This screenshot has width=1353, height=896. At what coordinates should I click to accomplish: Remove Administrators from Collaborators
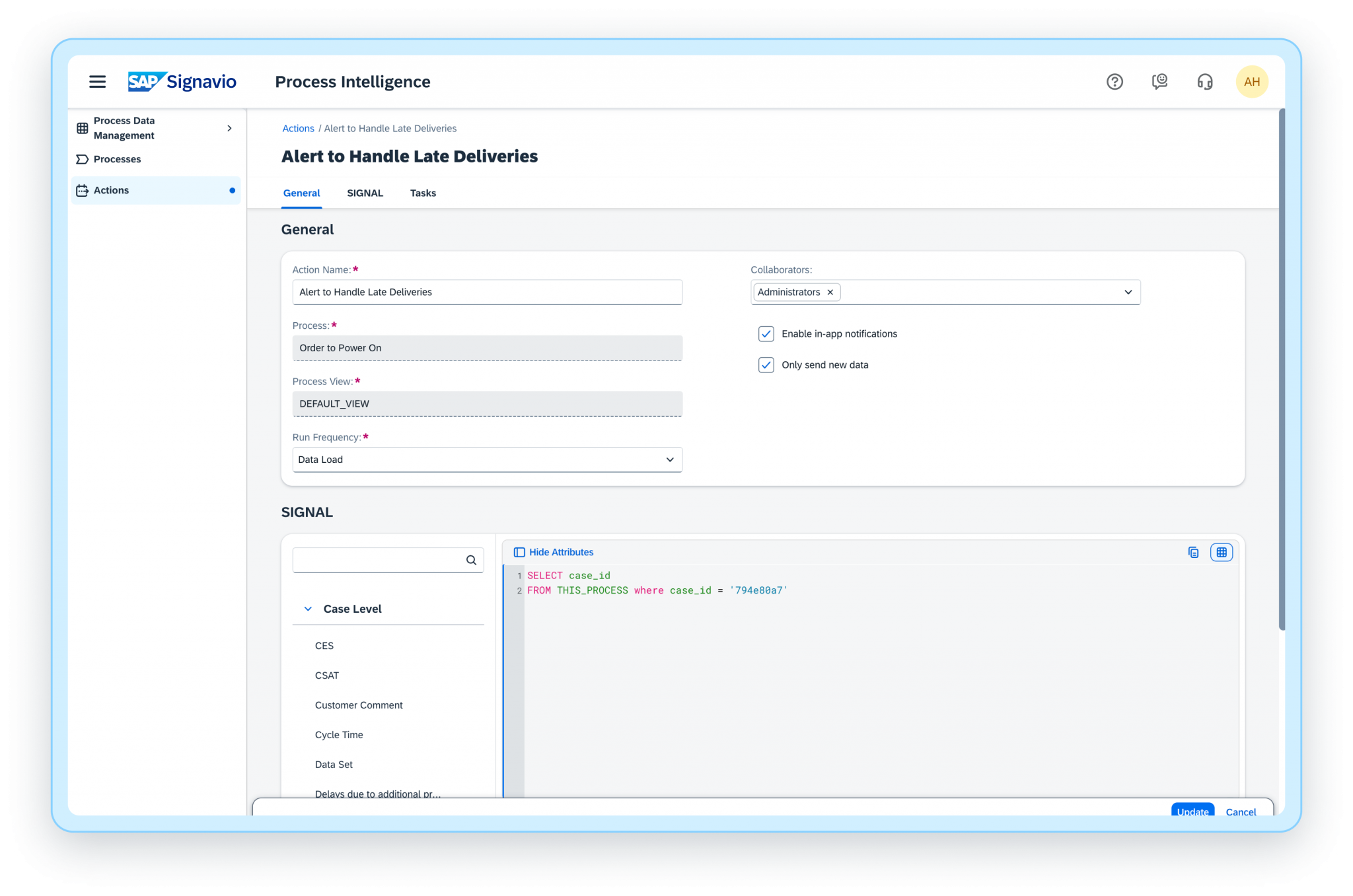point(830,292)
